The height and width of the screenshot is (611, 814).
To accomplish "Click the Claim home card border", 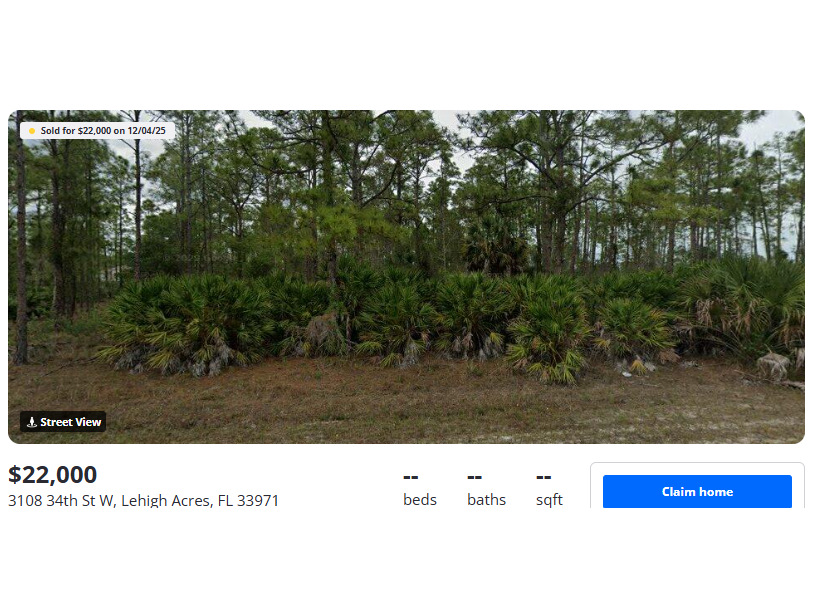I will click(x=697, y=463).
